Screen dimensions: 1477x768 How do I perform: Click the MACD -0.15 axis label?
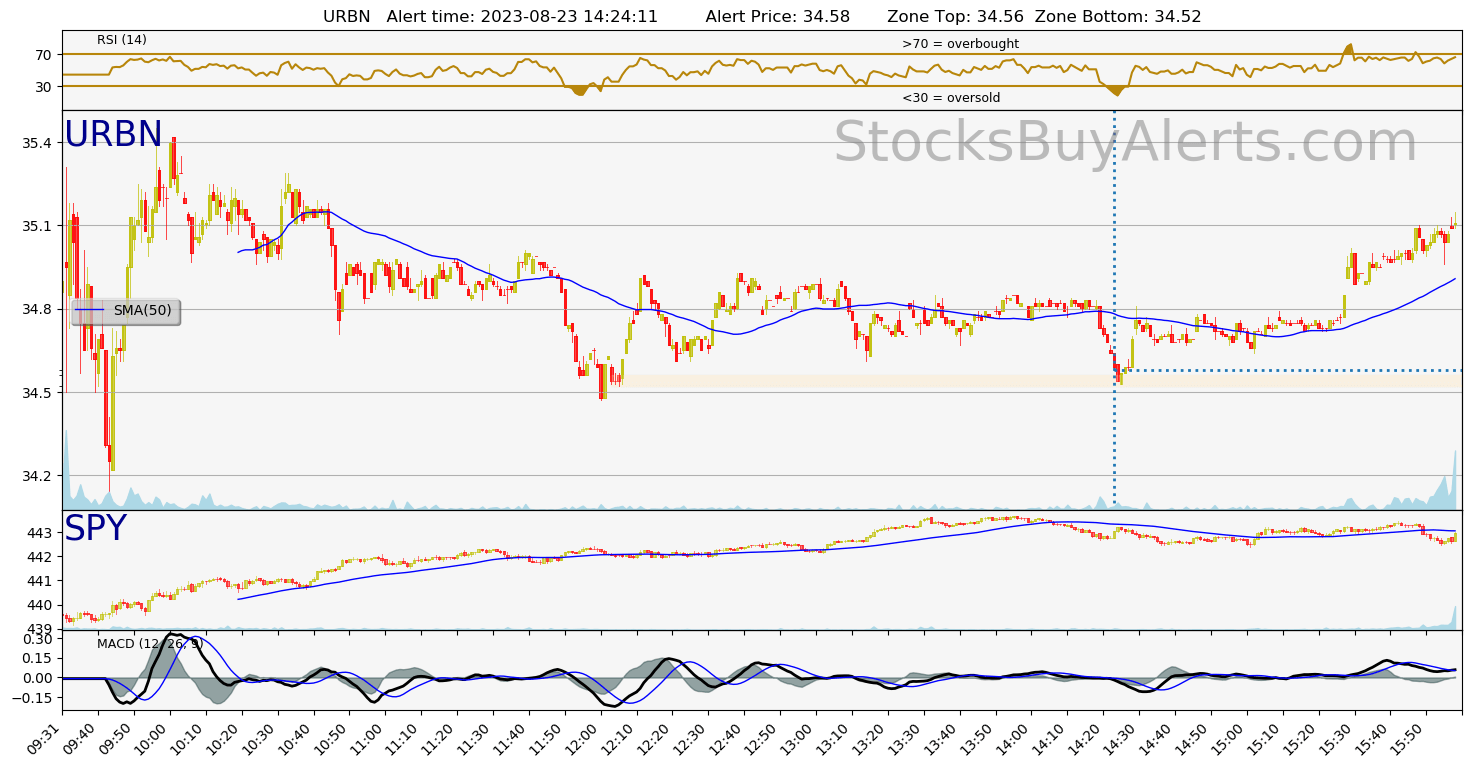click(32, 698)
